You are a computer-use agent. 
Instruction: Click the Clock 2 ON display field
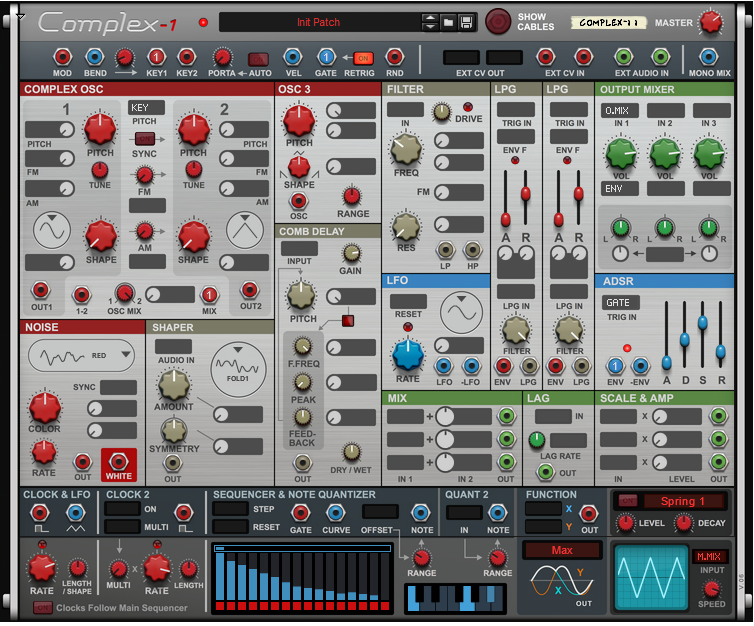pyautogui.click(x=123, y=509)
